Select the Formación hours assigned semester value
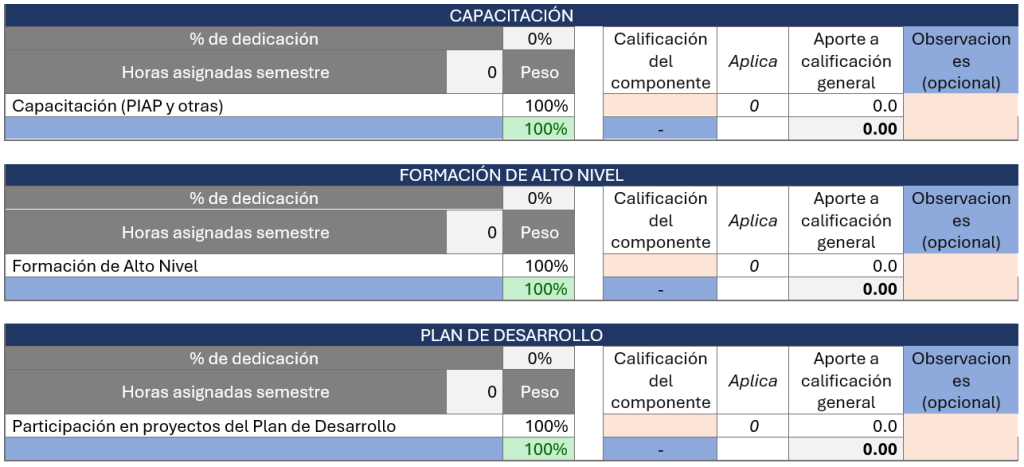 (474, 232)
